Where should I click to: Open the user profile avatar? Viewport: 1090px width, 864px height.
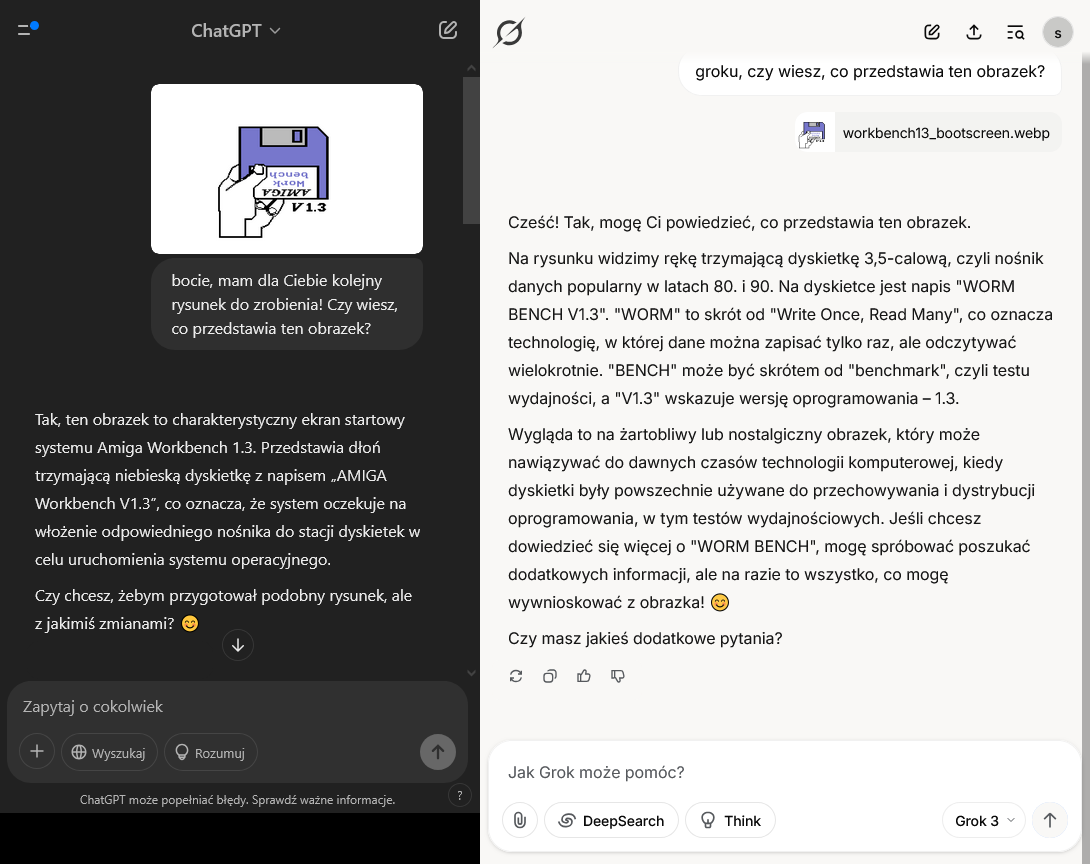pos(1058,32)
